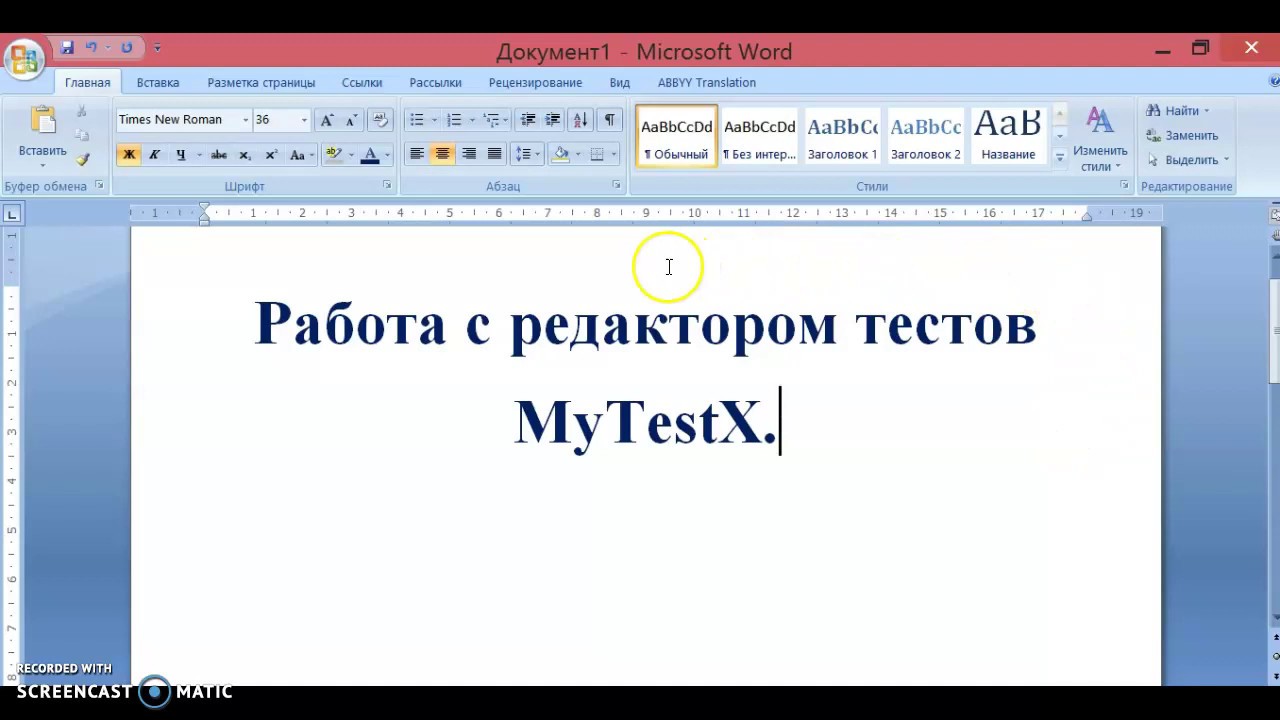Toggle italic К formatting
1280x720 pixels.
[x=154, y=155]
